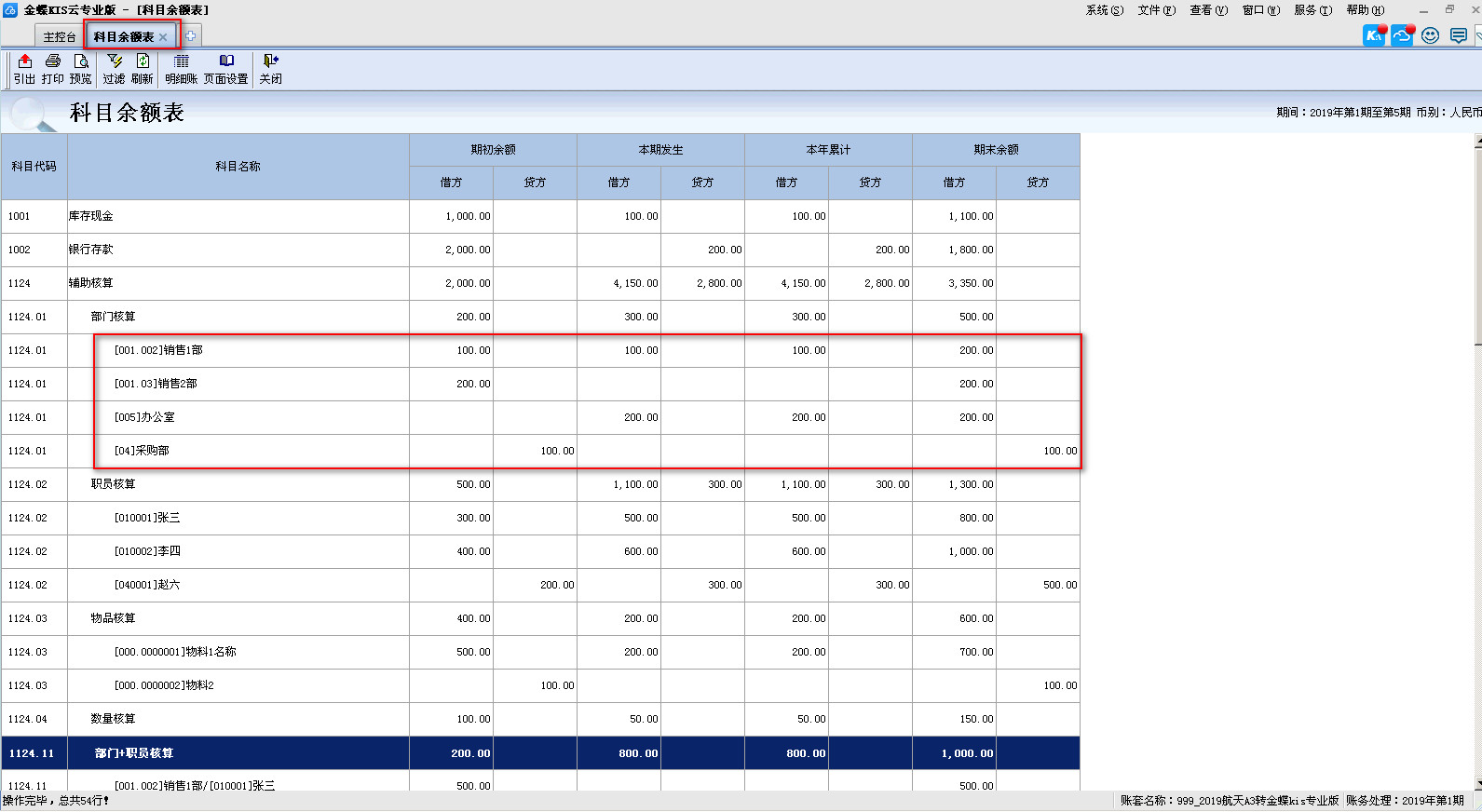Close the 科目余额表 tab
1482x812 pixels.
pyautogui.click(x=163, y=37)
